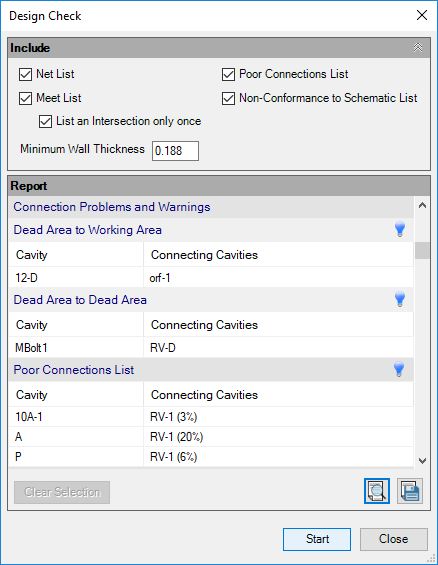
Task: Save the report with disk icon
Action: [x=410, y=491]
